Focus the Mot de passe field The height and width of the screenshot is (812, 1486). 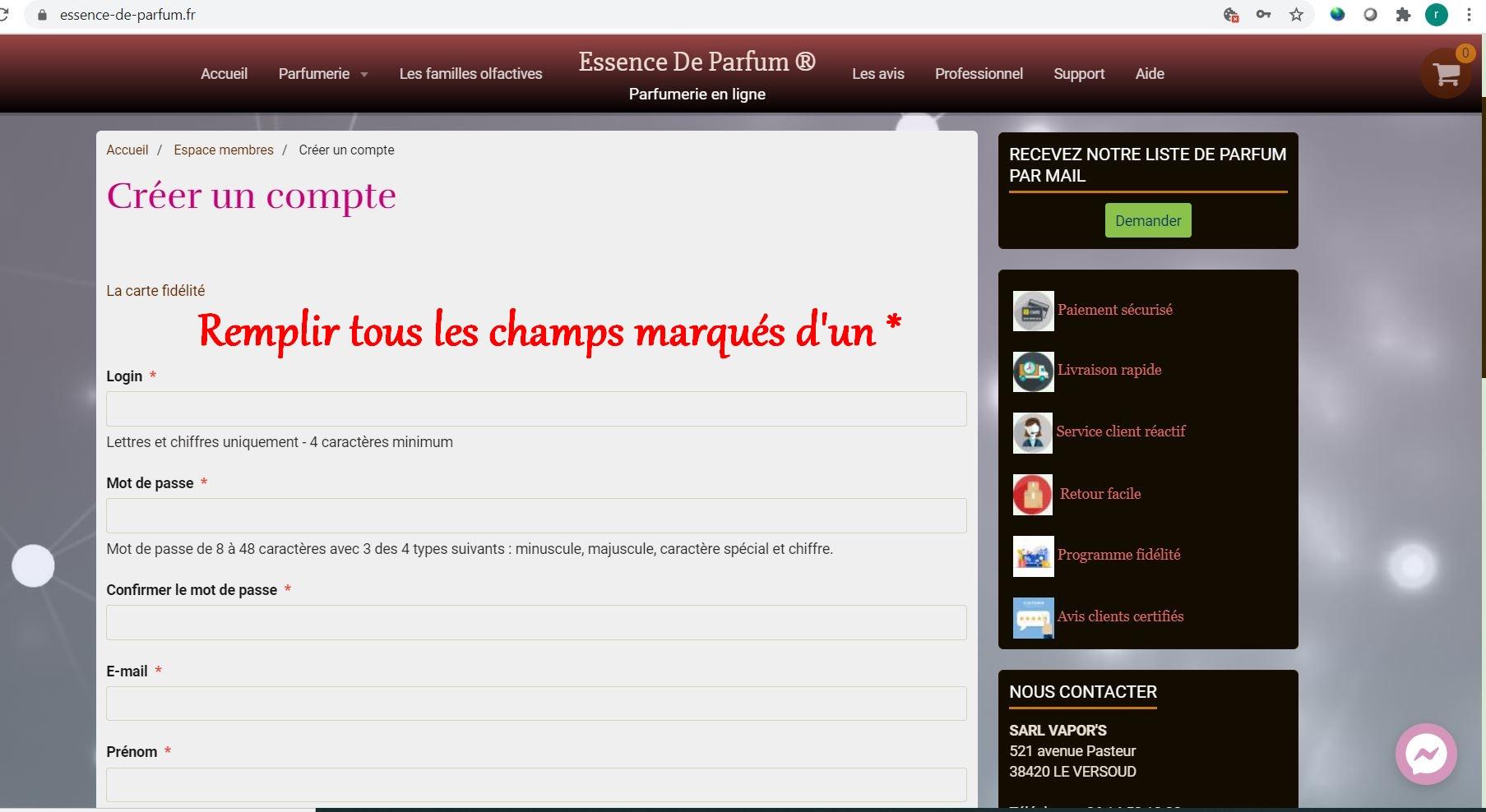[536, 515]
